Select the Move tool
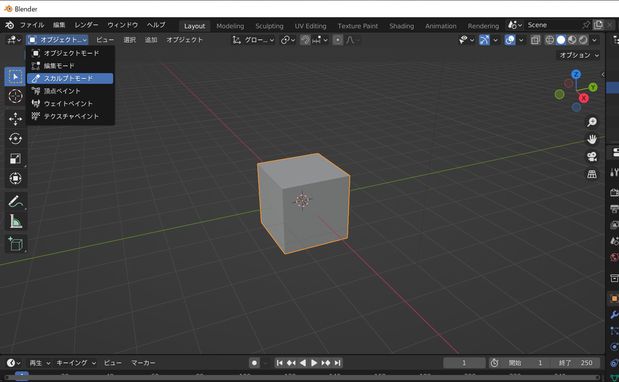Image resolution: width=619 pixels, height=382 pixels. coord(15,119)
